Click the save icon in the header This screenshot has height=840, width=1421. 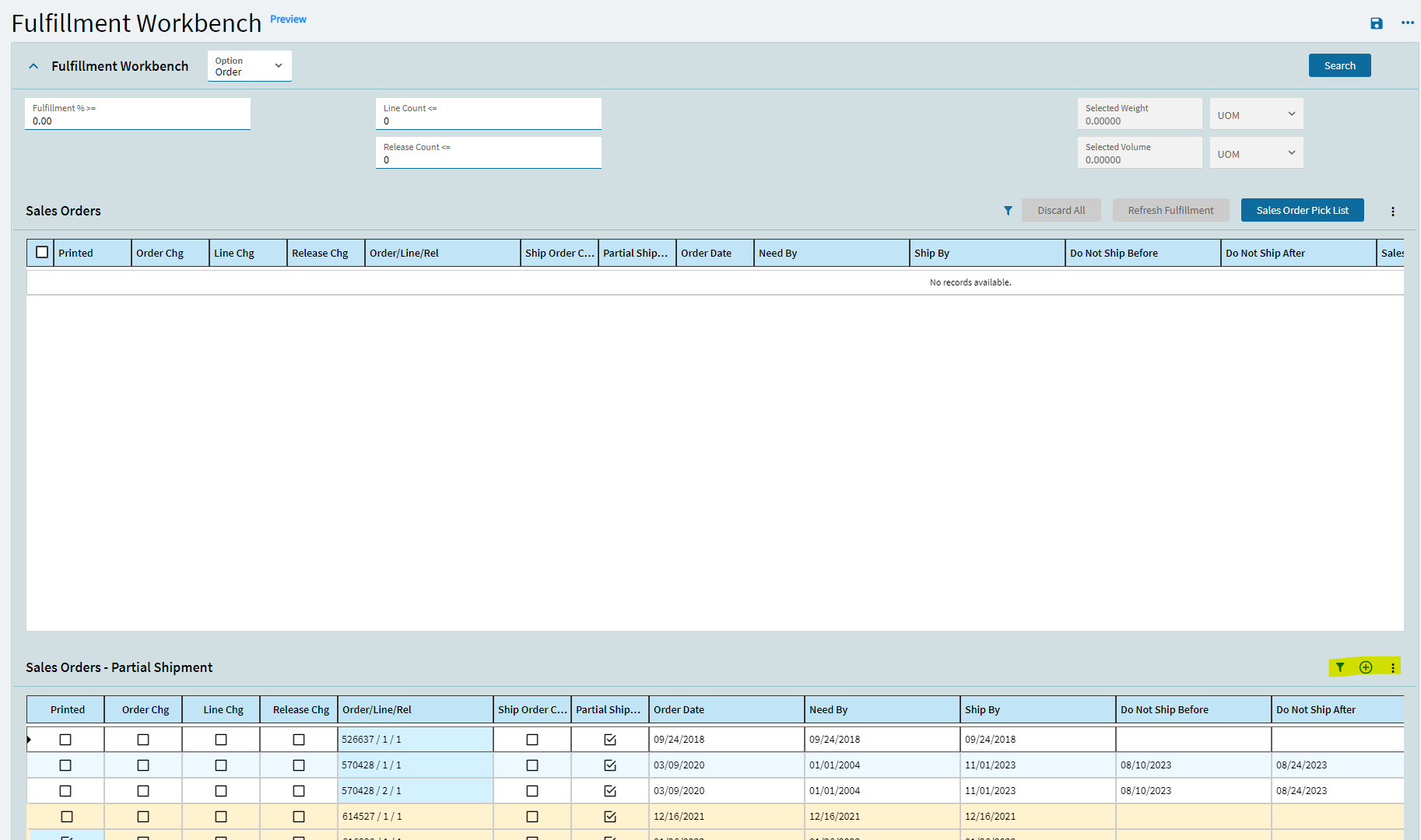pyautogui.click(x=1376, y=23)
